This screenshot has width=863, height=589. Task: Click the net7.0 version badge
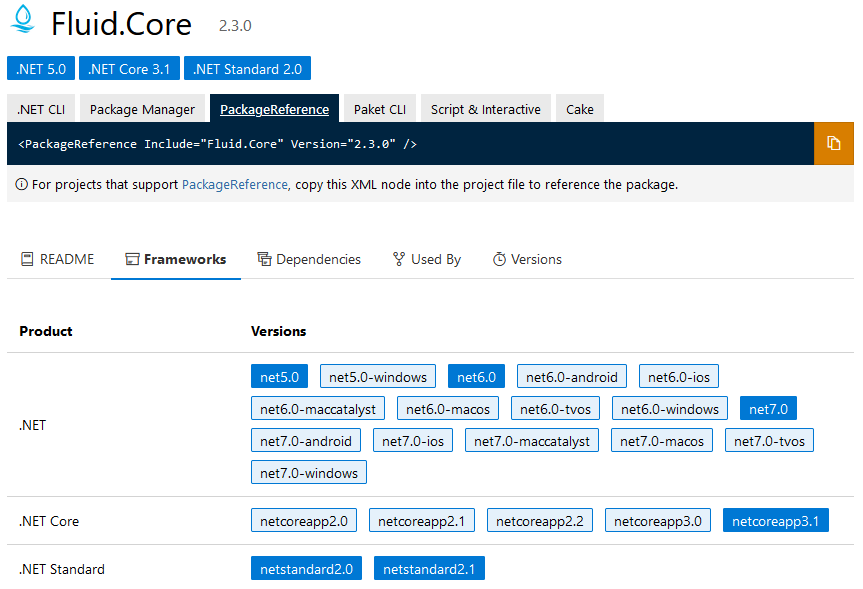768,408
